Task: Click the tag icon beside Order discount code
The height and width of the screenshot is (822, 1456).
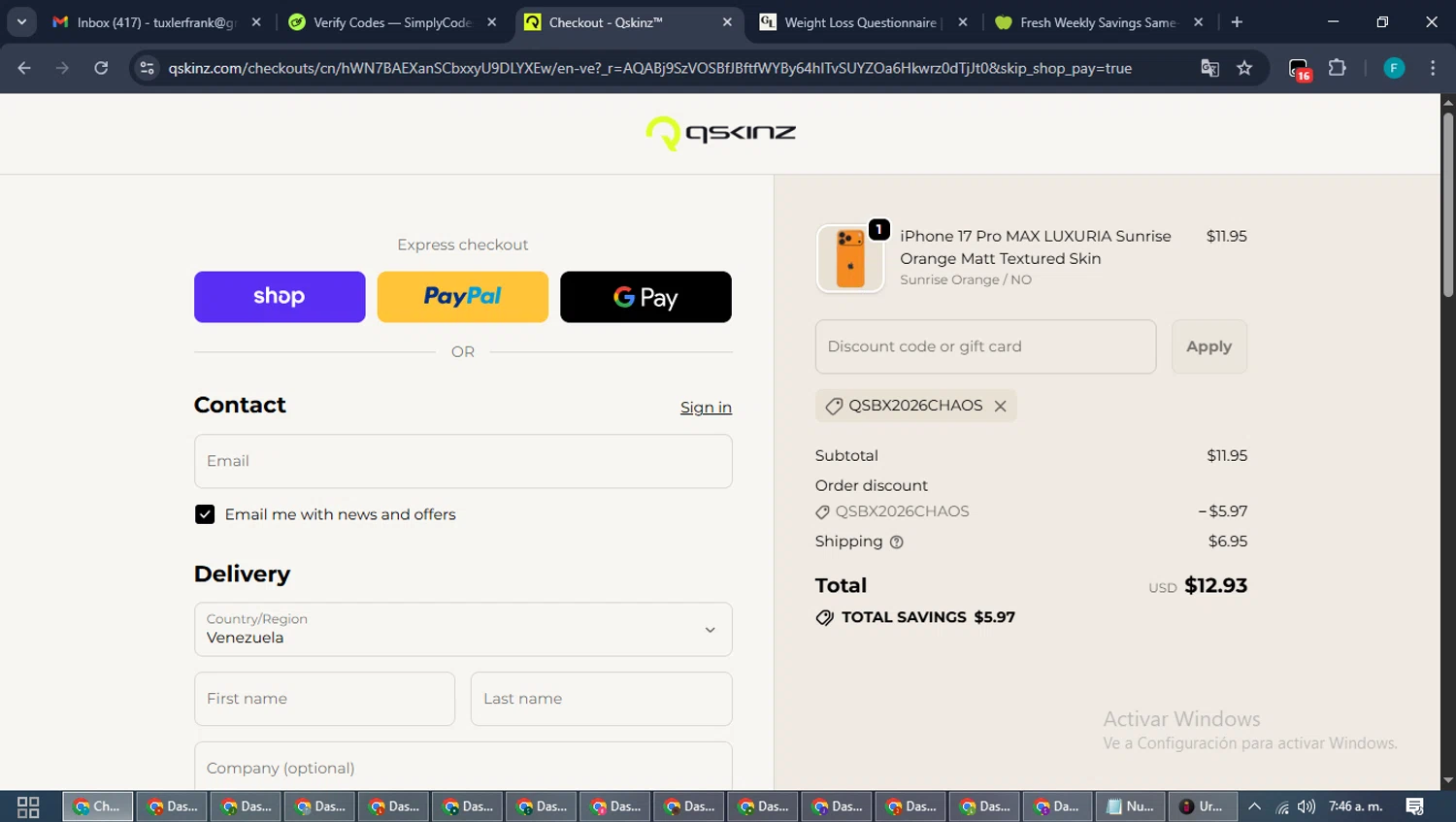Action: point(822,512)
